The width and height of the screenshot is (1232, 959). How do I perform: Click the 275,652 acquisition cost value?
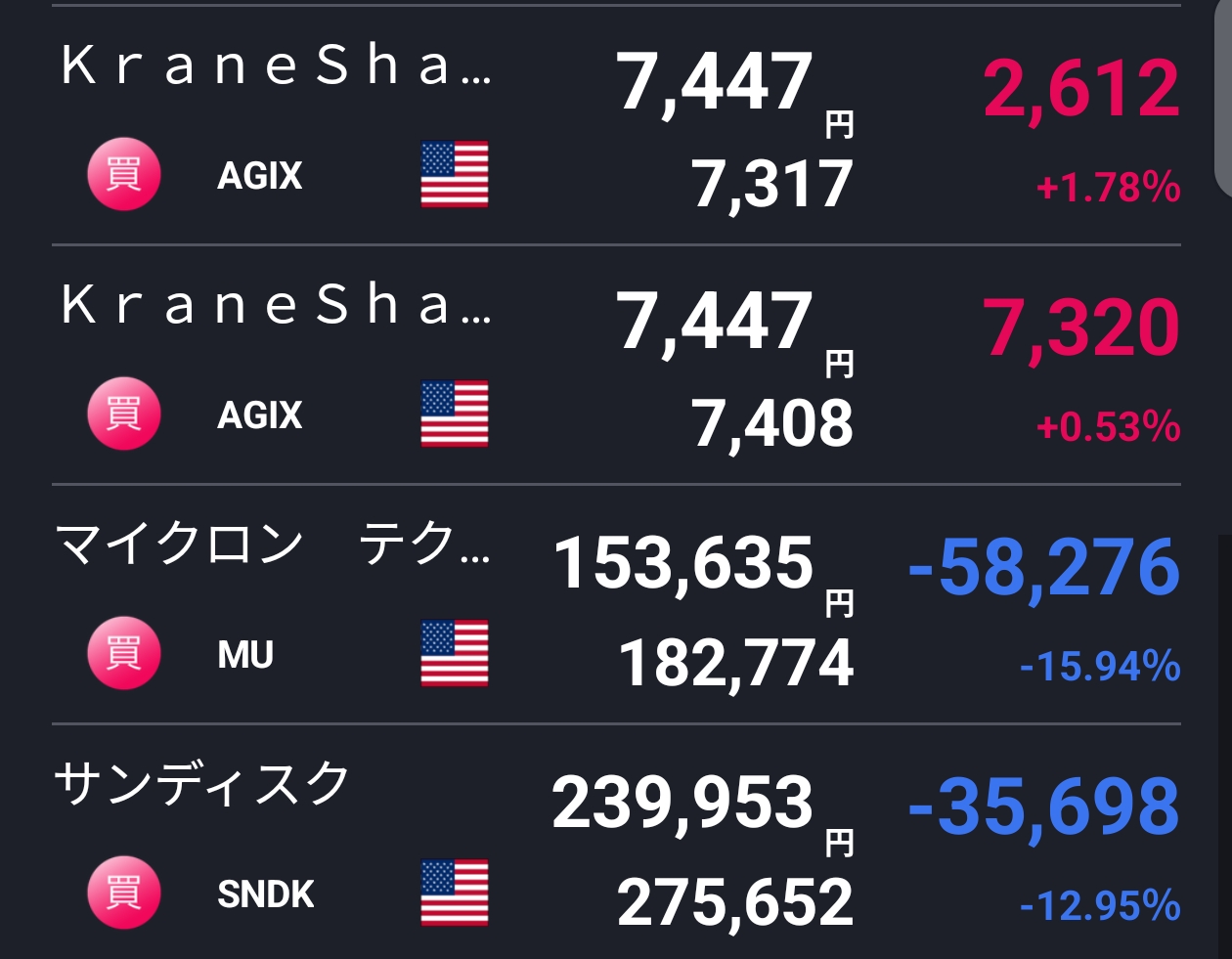tap(735, 902)
